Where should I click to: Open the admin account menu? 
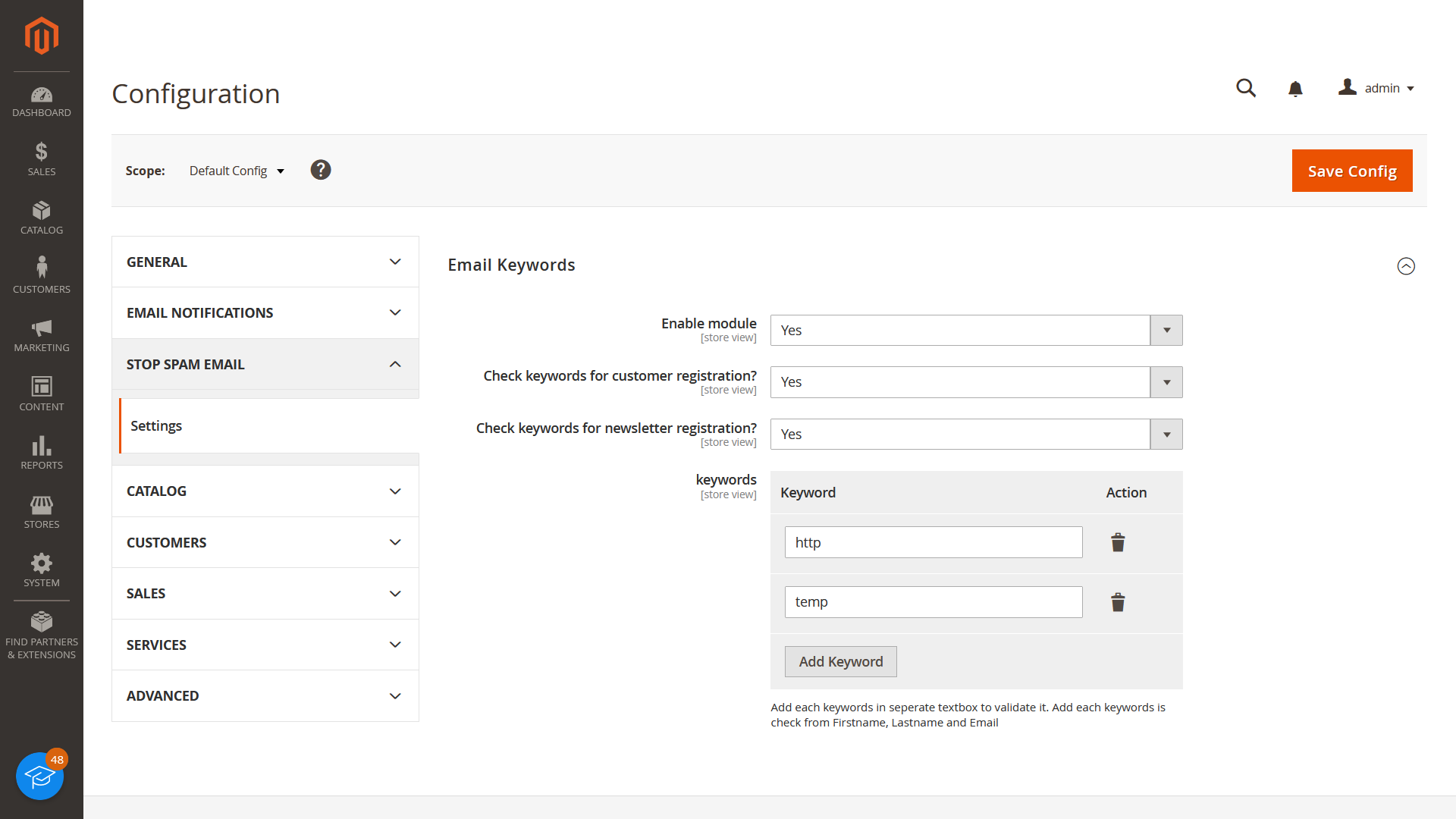click(1377, 88)
